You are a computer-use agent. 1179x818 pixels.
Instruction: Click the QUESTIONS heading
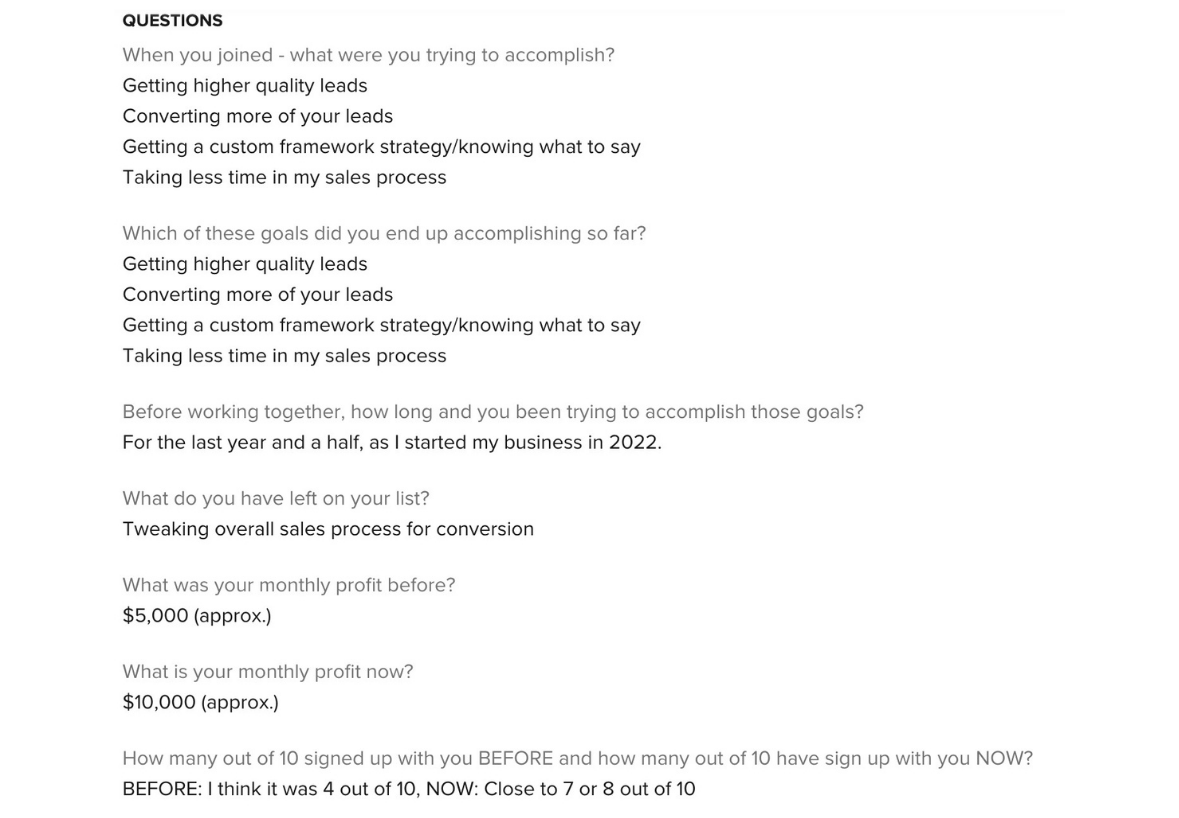tap(172, 20)
